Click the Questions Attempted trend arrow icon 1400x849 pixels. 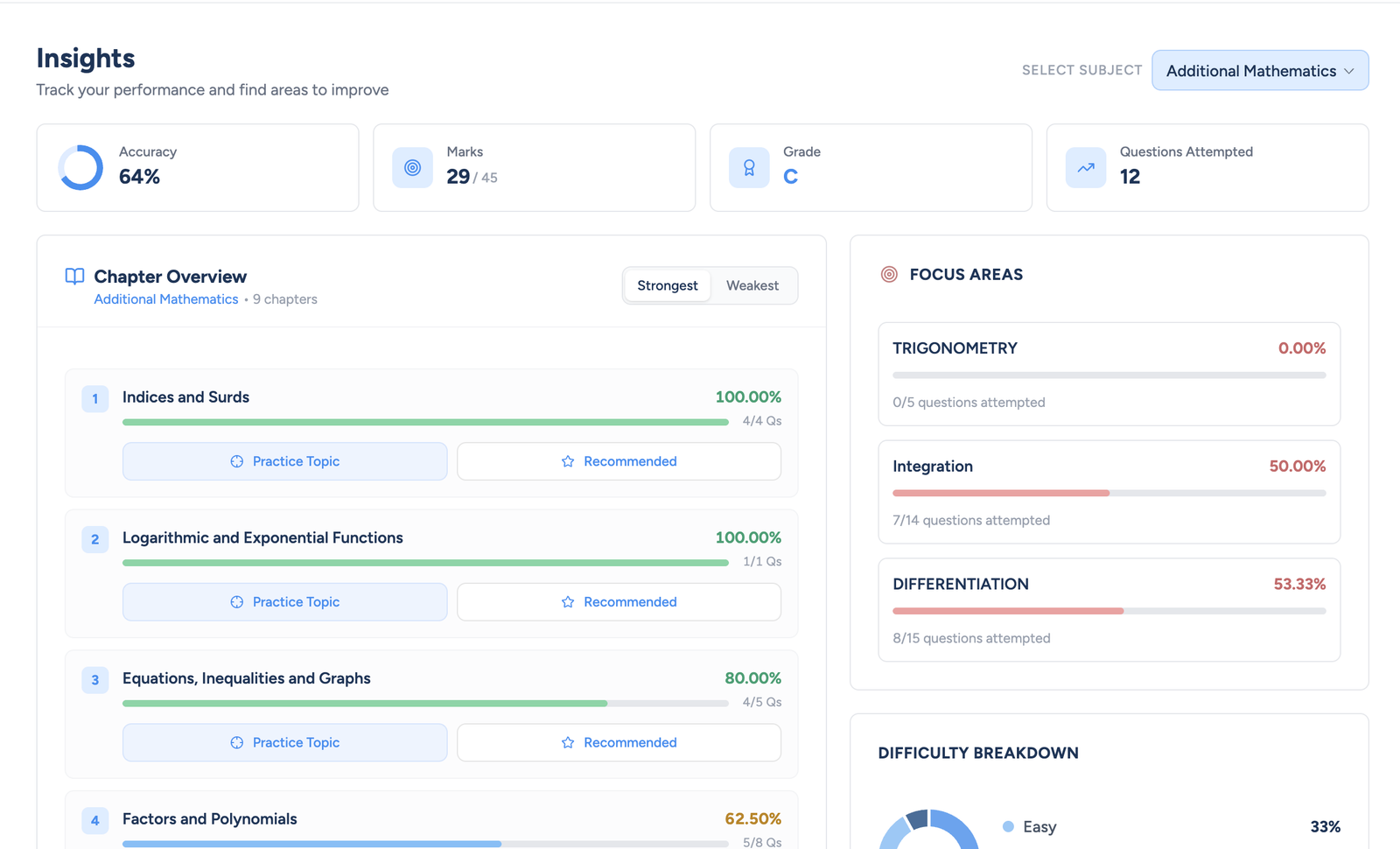[x=1086, y=167]
